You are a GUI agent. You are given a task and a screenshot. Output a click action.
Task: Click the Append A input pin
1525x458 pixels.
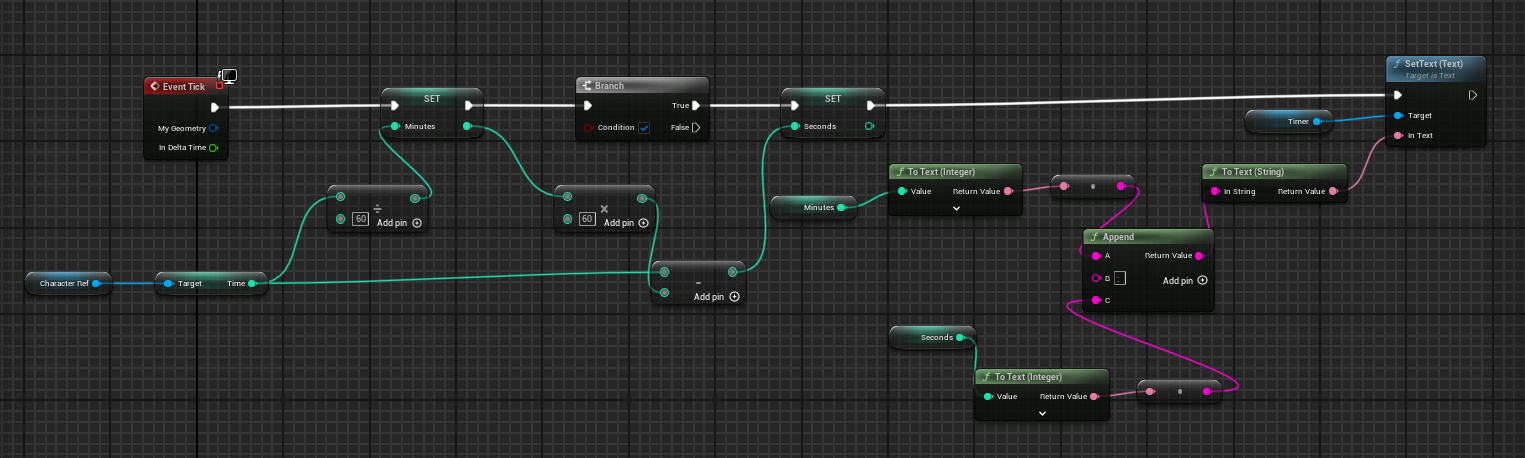click(x=1096, y=256)
